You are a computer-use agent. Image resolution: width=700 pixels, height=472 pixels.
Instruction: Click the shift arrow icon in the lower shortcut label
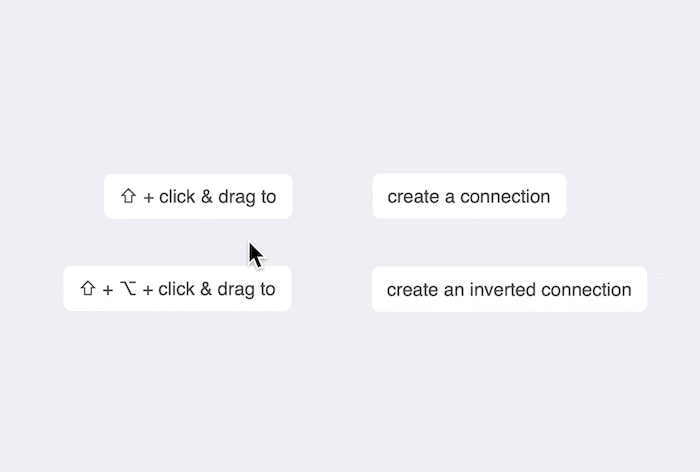(x=87, y=289)
